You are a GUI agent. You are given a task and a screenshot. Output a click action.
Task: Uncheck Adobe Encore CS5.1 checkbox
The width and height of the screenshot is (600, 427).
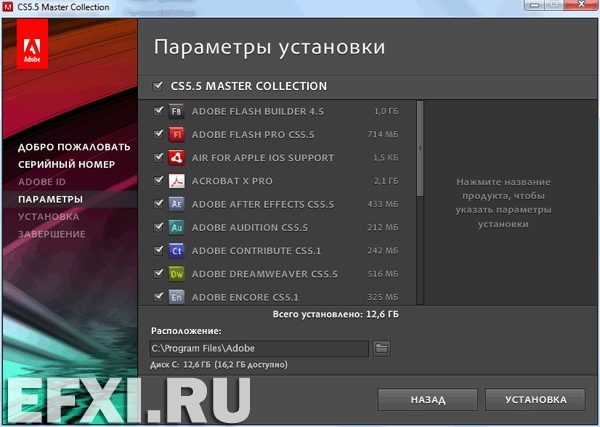(158, 297)
